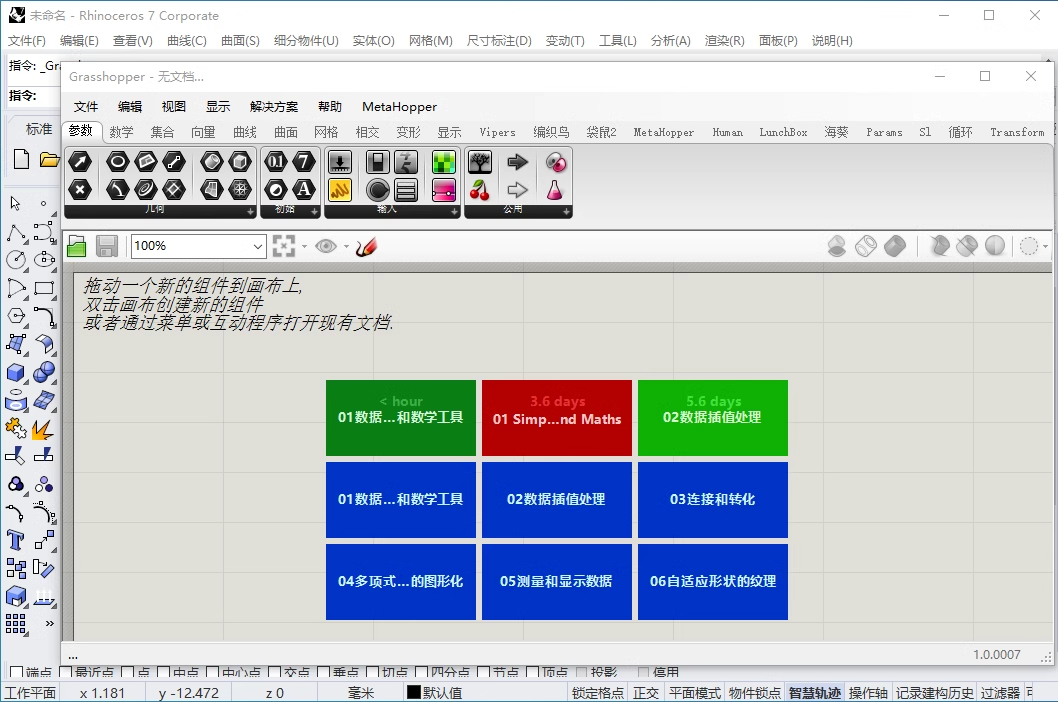Toggle 锁定格点 in Rhino status bar
1058x702 pixels.
(598, 693)
